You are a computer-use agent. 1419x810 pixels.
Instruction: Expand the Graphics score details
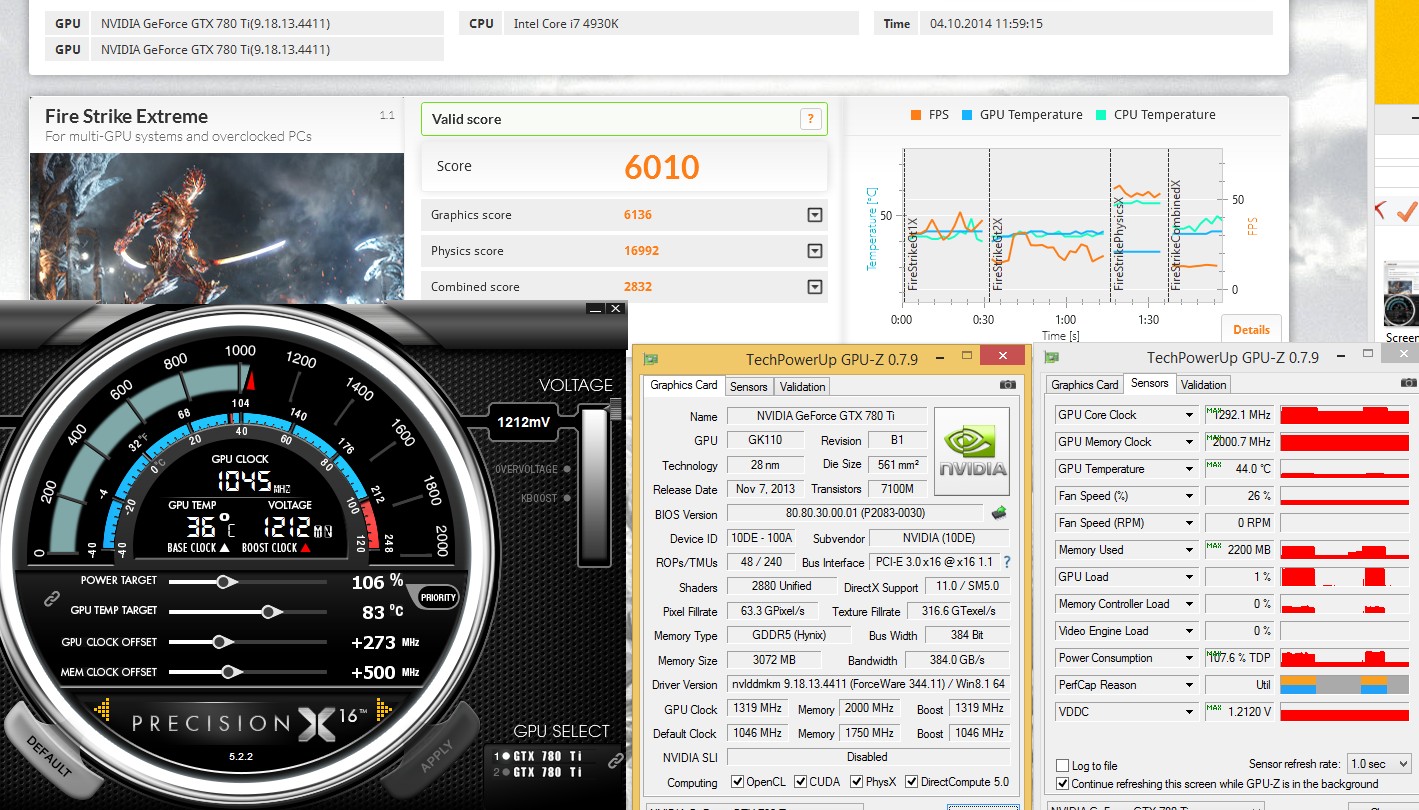click(815, 215)
